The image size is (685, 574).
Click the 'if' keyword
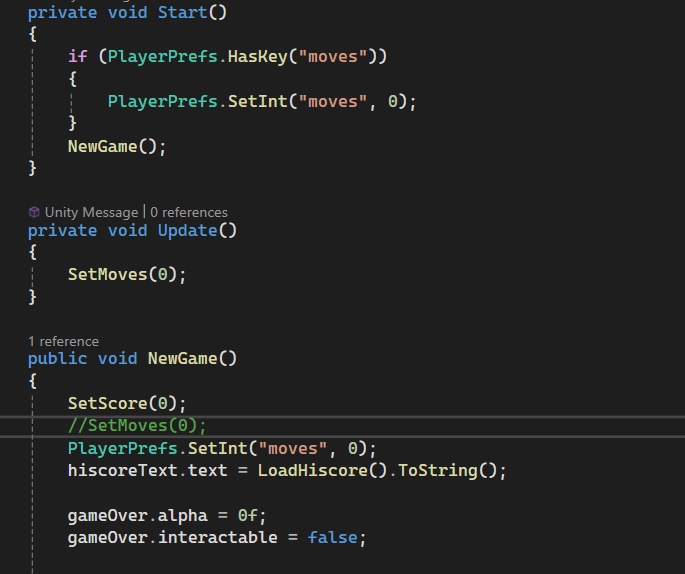coord(78,57)
